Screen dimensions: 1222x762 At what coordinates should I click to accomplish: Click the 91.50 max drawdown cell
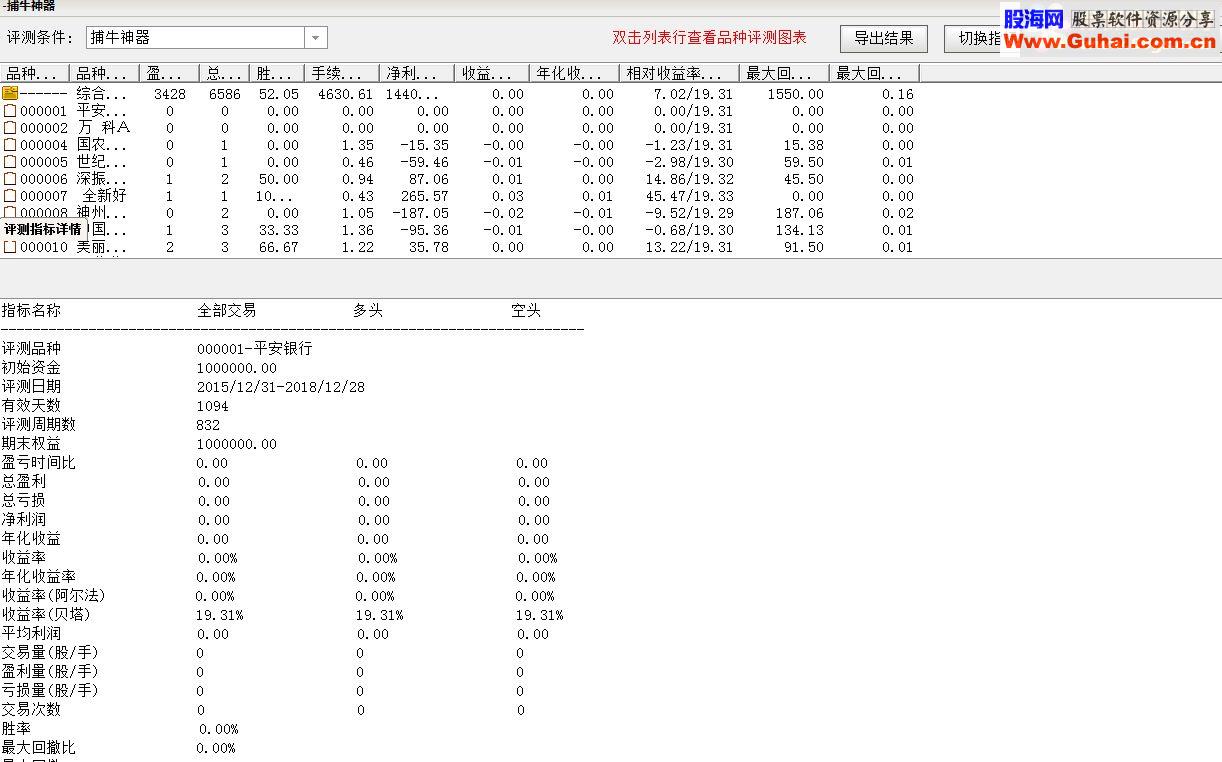pyautogui.click(x=804, y=247)
